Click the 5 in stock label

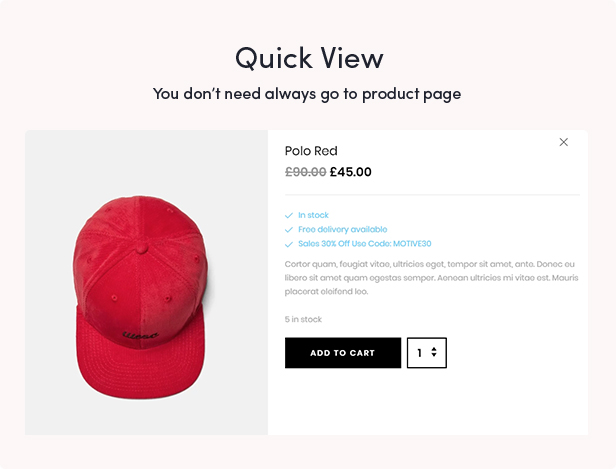pos(303,320)
